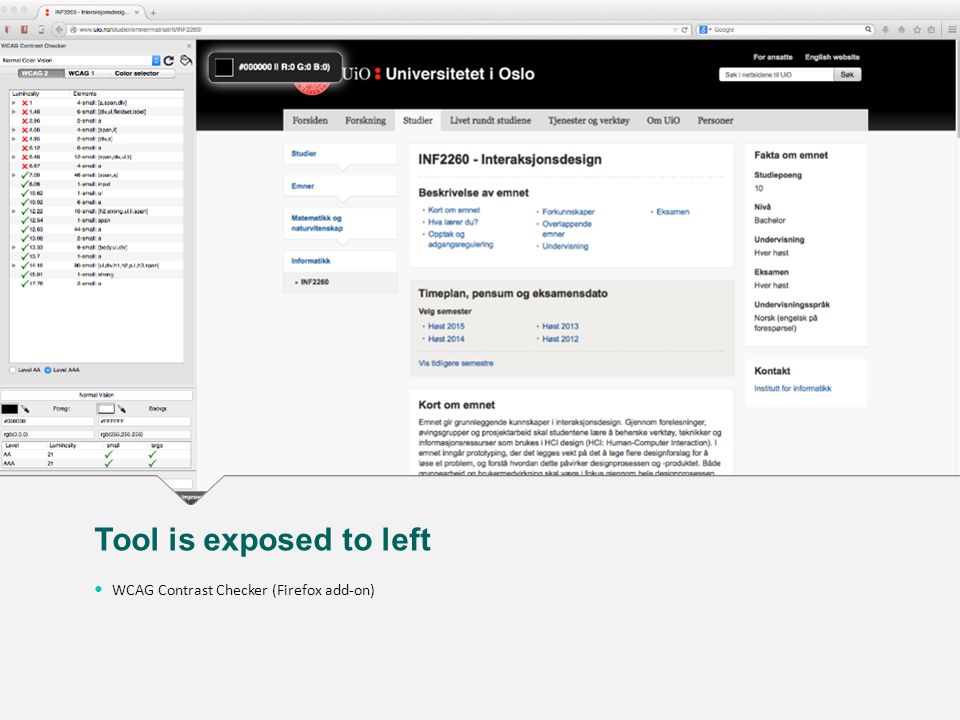Screen dimensions: 960x720
Task: Open the Personer navigation tab
Action: [x=715, y=121]
